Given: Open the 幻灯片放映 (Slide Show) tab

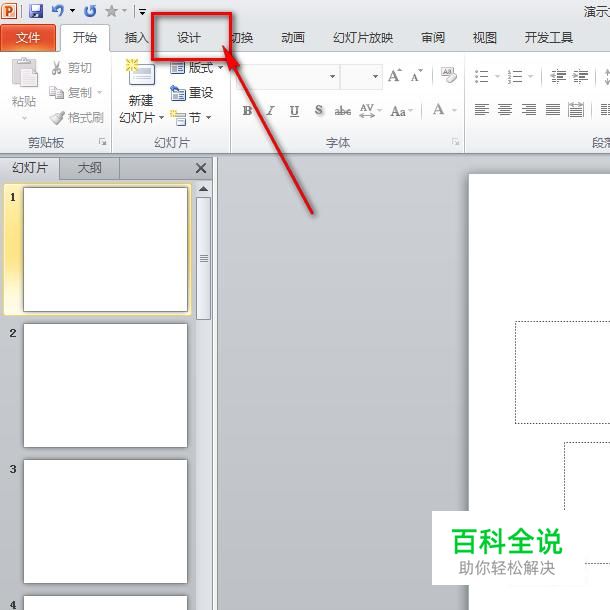Looking at the screenshot, I should click(x=363, y=38).
